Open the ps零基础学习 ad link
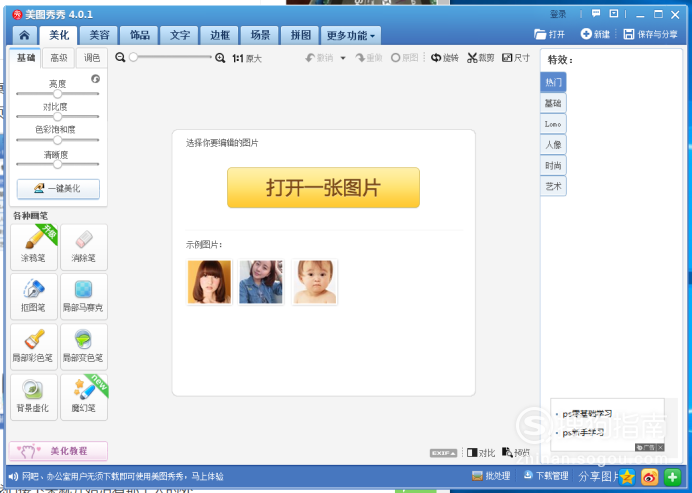692x493 pixels. point(587,414)
